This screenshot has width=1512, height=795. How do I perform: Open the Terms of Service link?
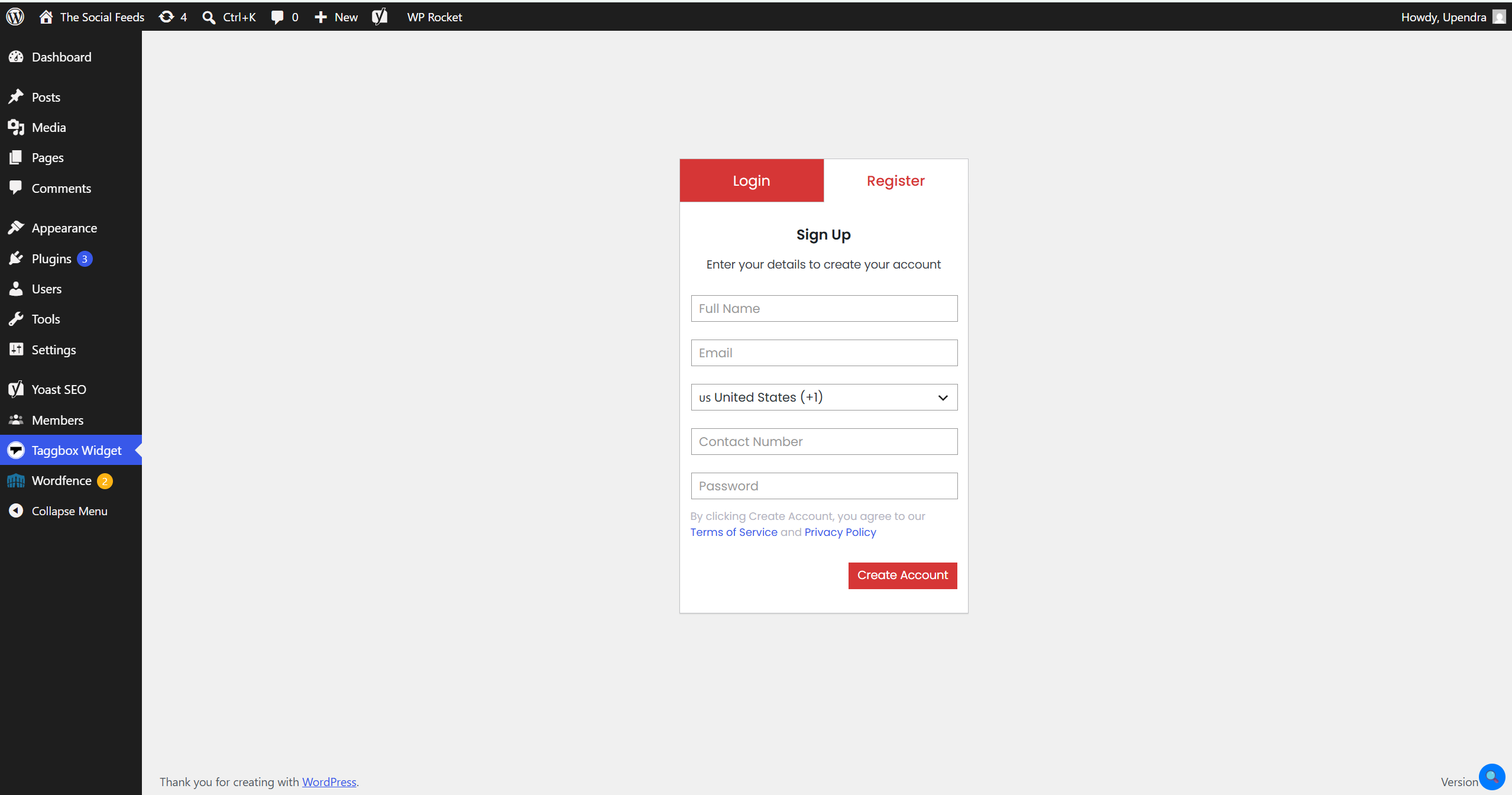pyautogui.click(x=734, y=532)
